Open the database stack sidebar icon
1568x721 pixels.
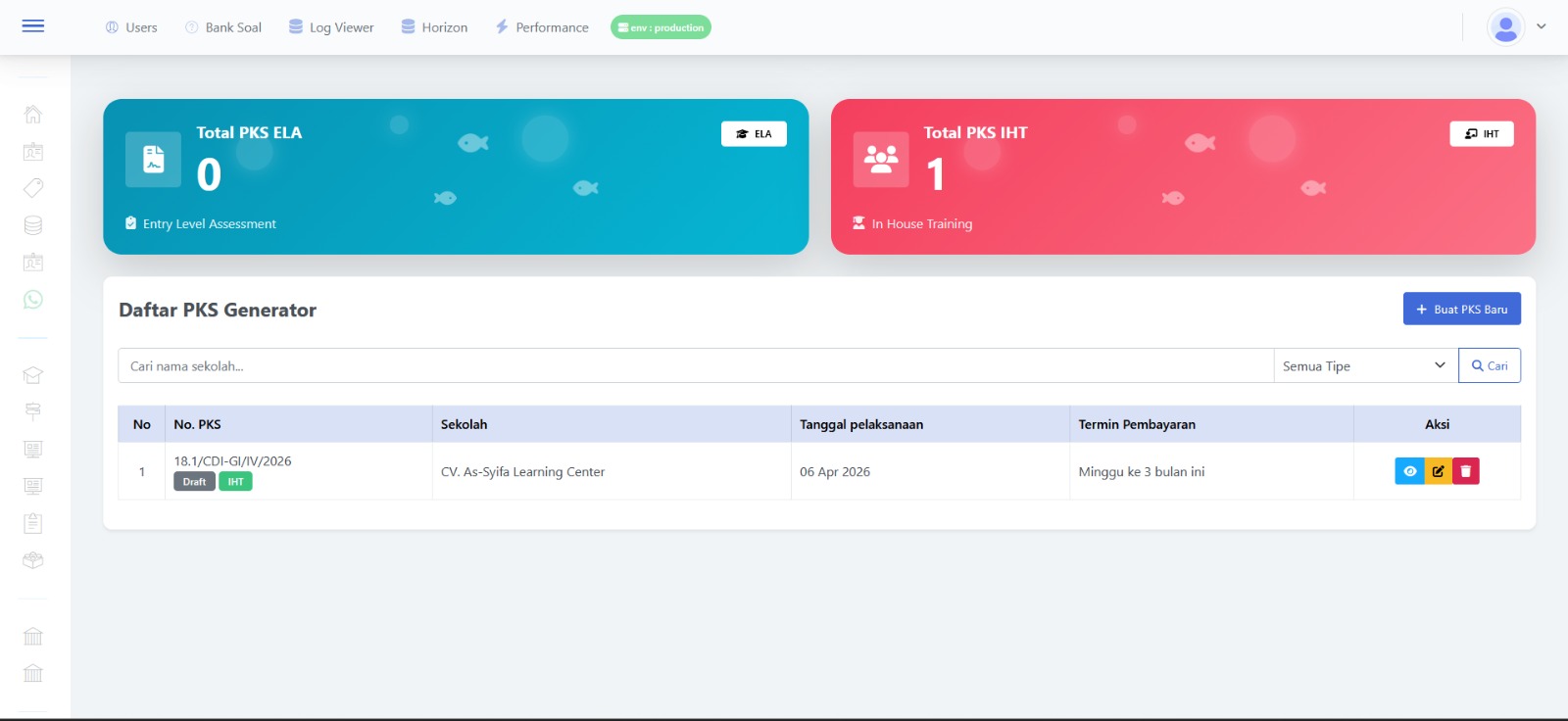pyautogui.click(x=32, y=225)
